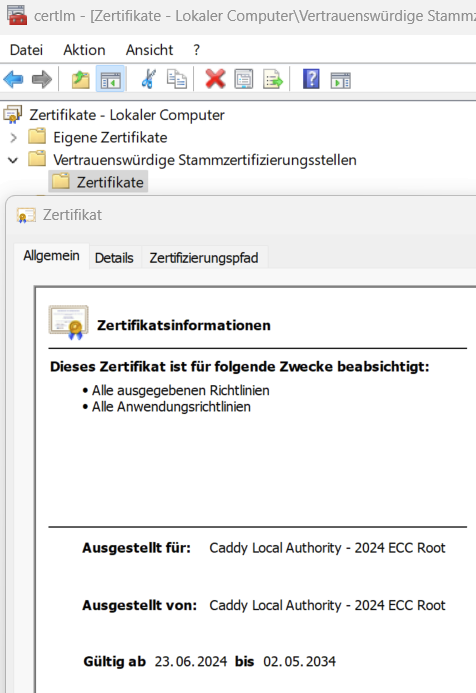Click the Cut scissors icon
The height and width of the screenshot is (693, 476).
coord(149,80)
